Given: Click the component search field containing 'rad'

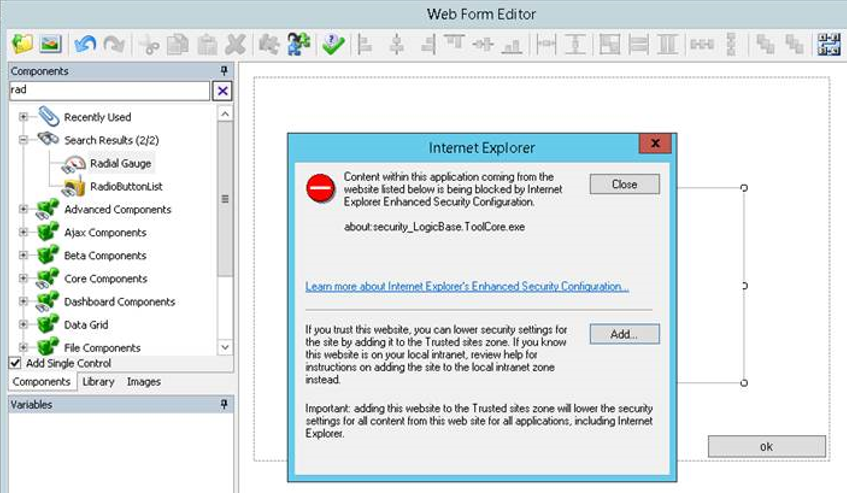Looking at the screenshot, I should click(x=109, y=90).
